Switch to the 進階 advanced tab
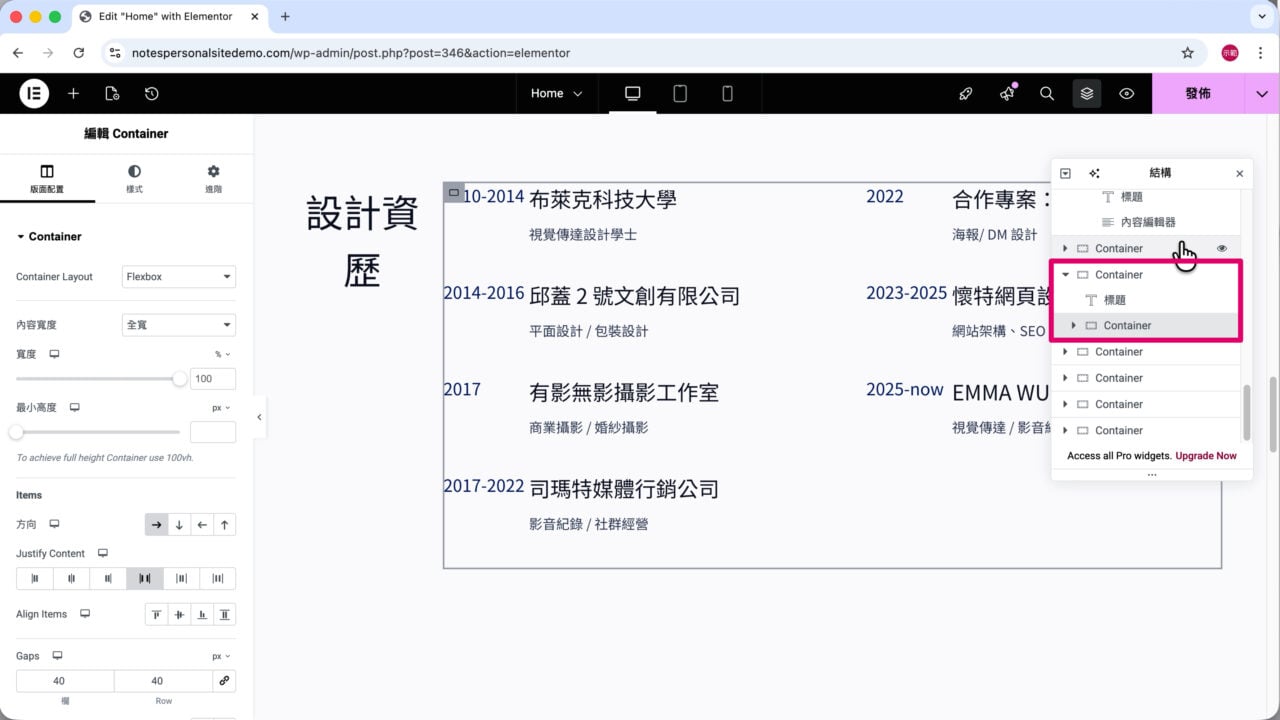1280x720 pixels. [213, 179]
